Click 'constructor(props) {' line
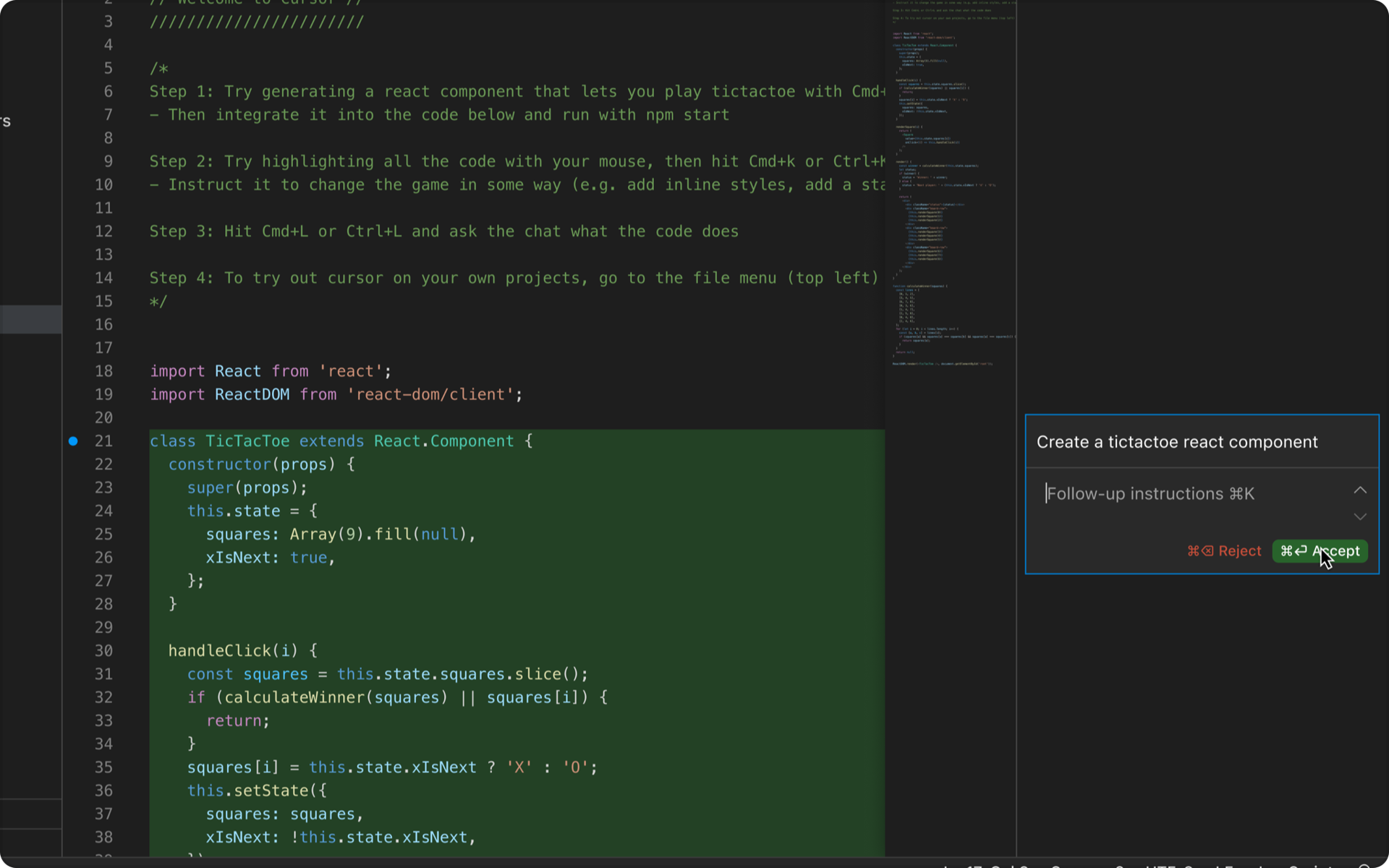The width and height of the screenshot is (1389, 868). (x=262, y=464)
